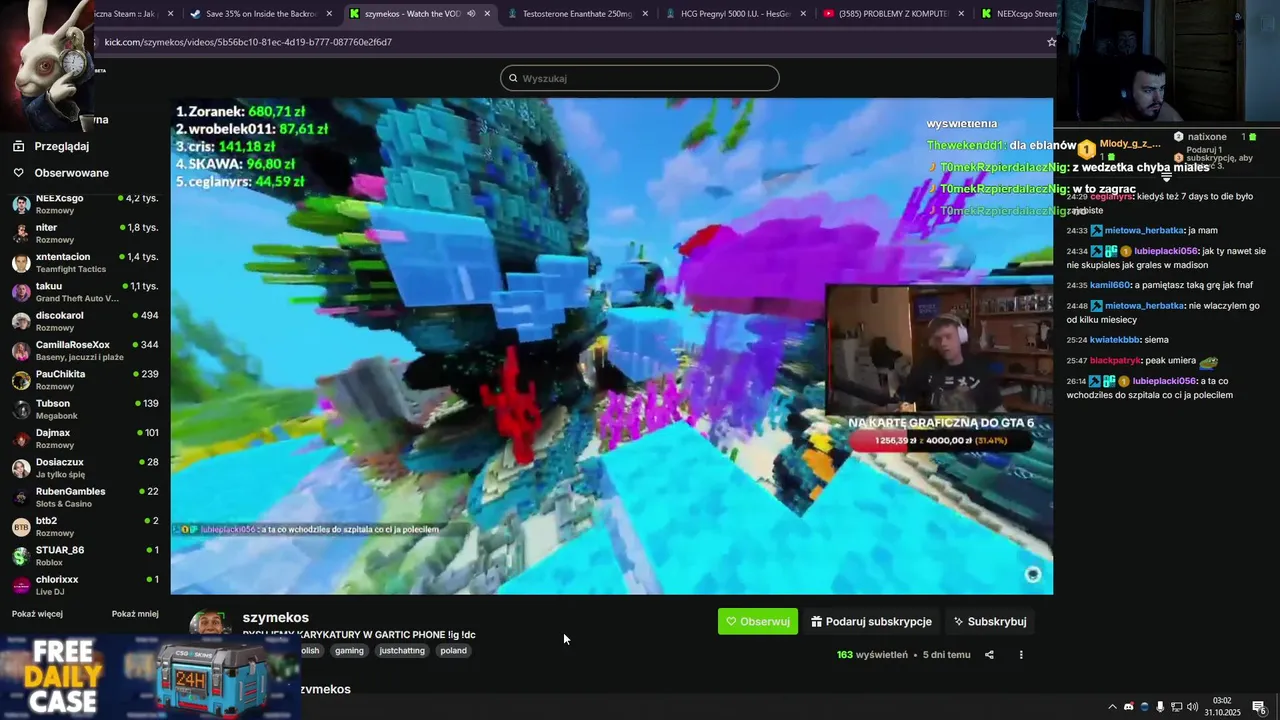Click the Subskrybuj button
The width and height of the screenshot is (1280, 720).
click(990, 621)
